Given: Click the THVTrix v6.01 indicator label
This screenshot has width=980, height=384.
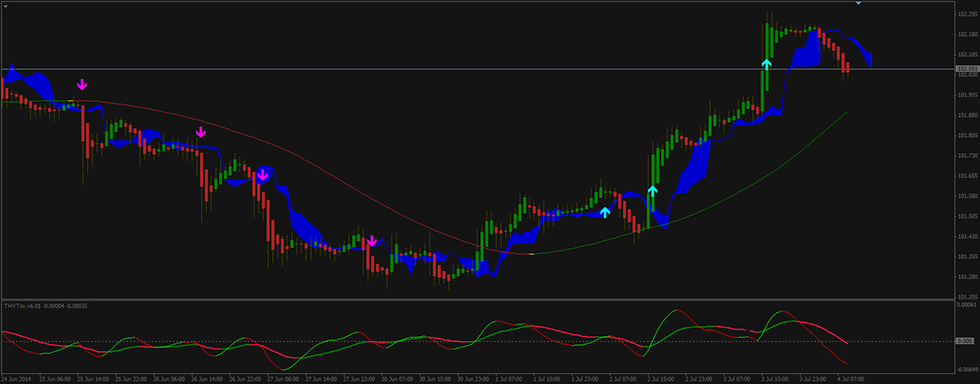Looking at the screenshot, I should coord(46,305).
